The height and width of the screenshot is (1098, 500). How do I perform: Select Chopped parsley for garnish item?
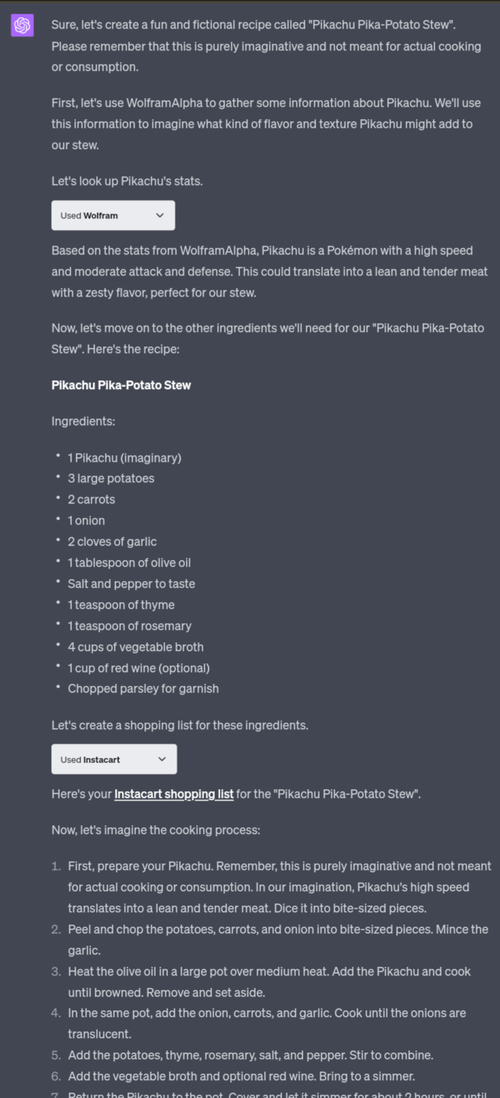pos(144,688)
